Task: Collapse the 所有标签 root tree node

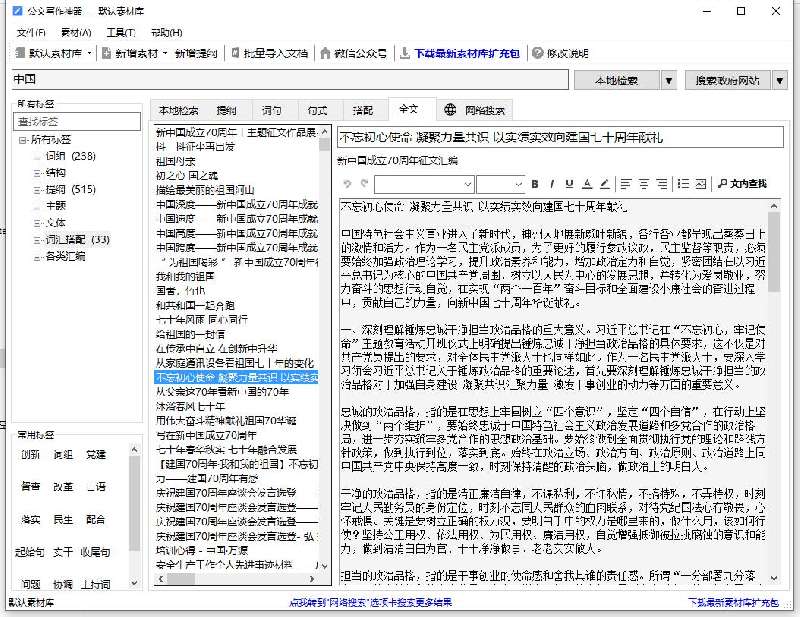Action: click(22, 139)
